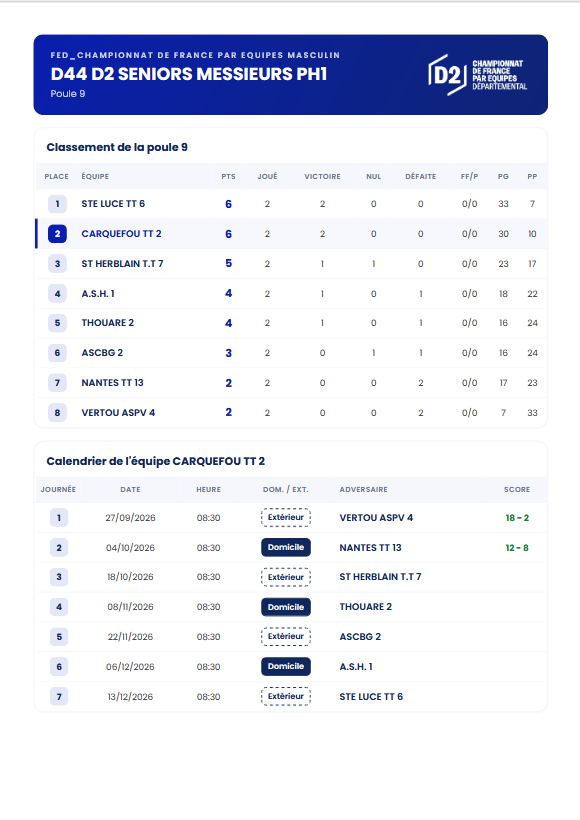
Task: Click the 6 points value for STE LUCE TT 6
Action: coord(228,204)
